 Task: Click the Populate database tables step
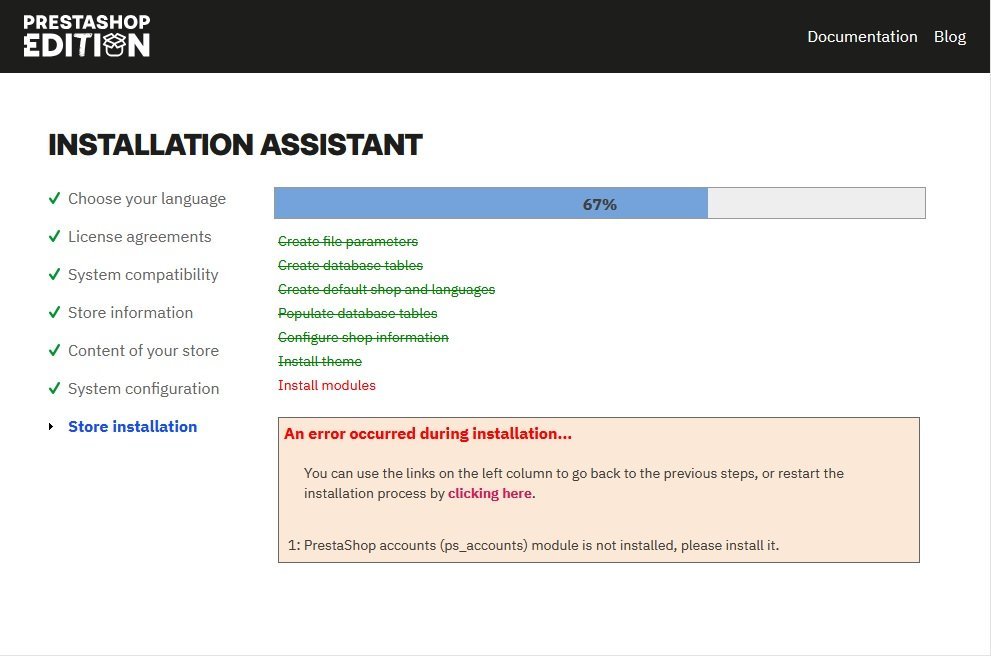pos(358,313)
